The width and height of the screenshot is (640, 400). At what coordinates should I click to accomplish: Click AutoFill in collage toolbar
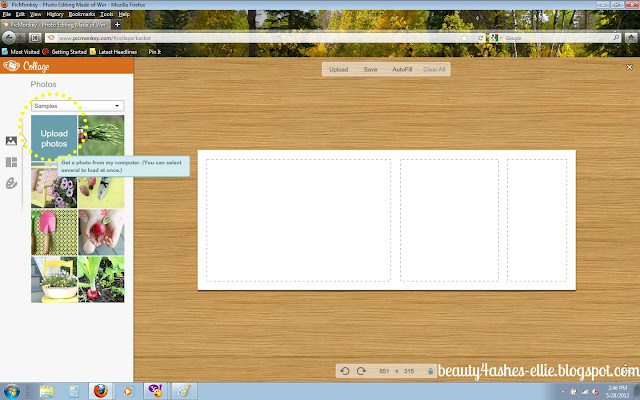tap(402, 69)
